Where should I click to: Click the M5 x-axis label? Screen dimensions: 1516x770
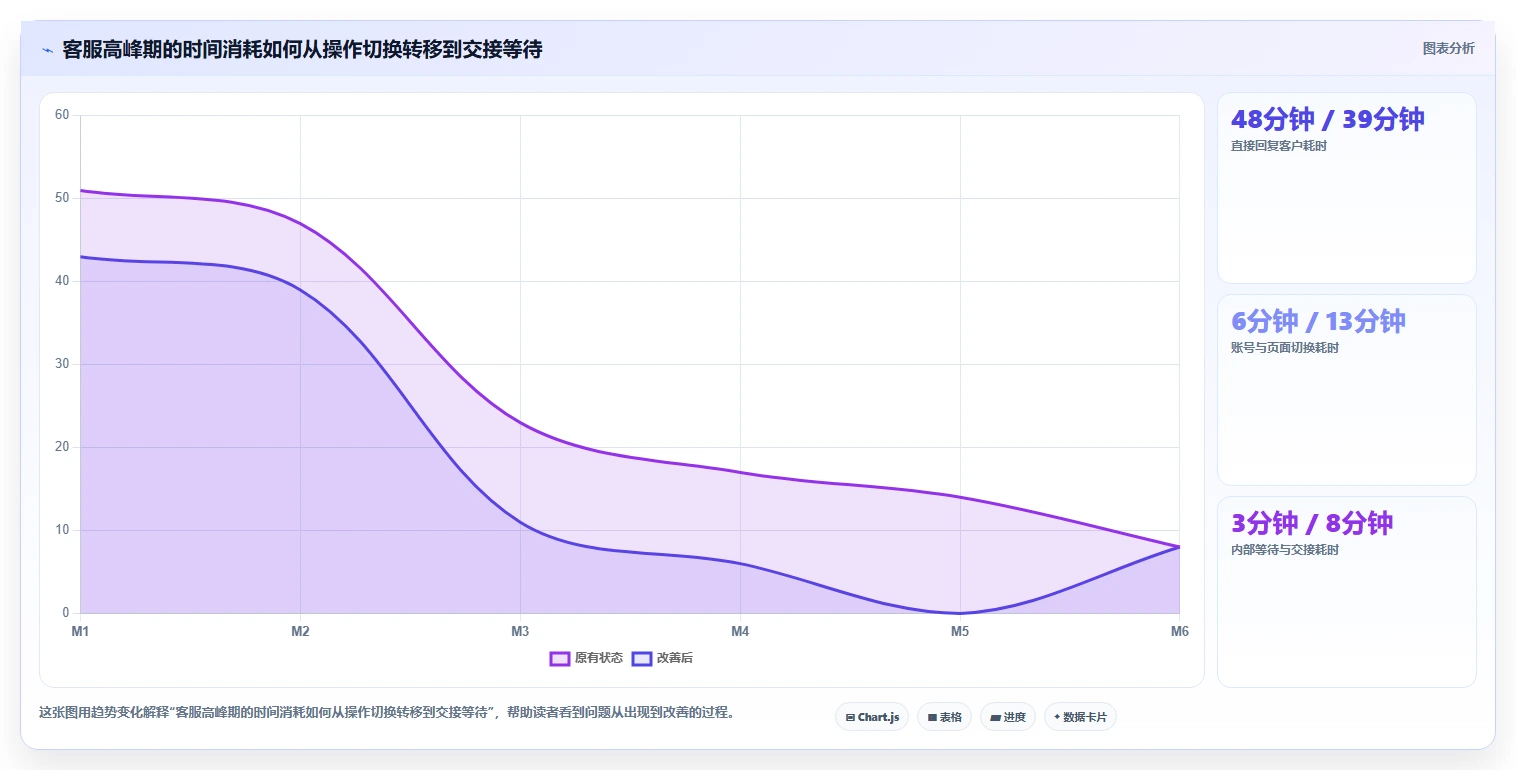960,631
